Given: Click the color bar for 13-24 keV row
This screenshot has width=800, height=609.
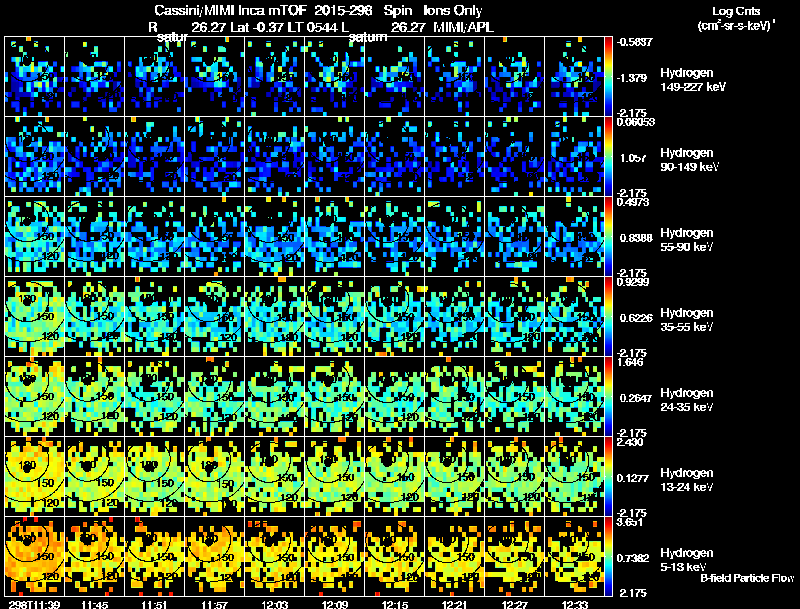Looking at the screenshot, I should click(608, 476).
